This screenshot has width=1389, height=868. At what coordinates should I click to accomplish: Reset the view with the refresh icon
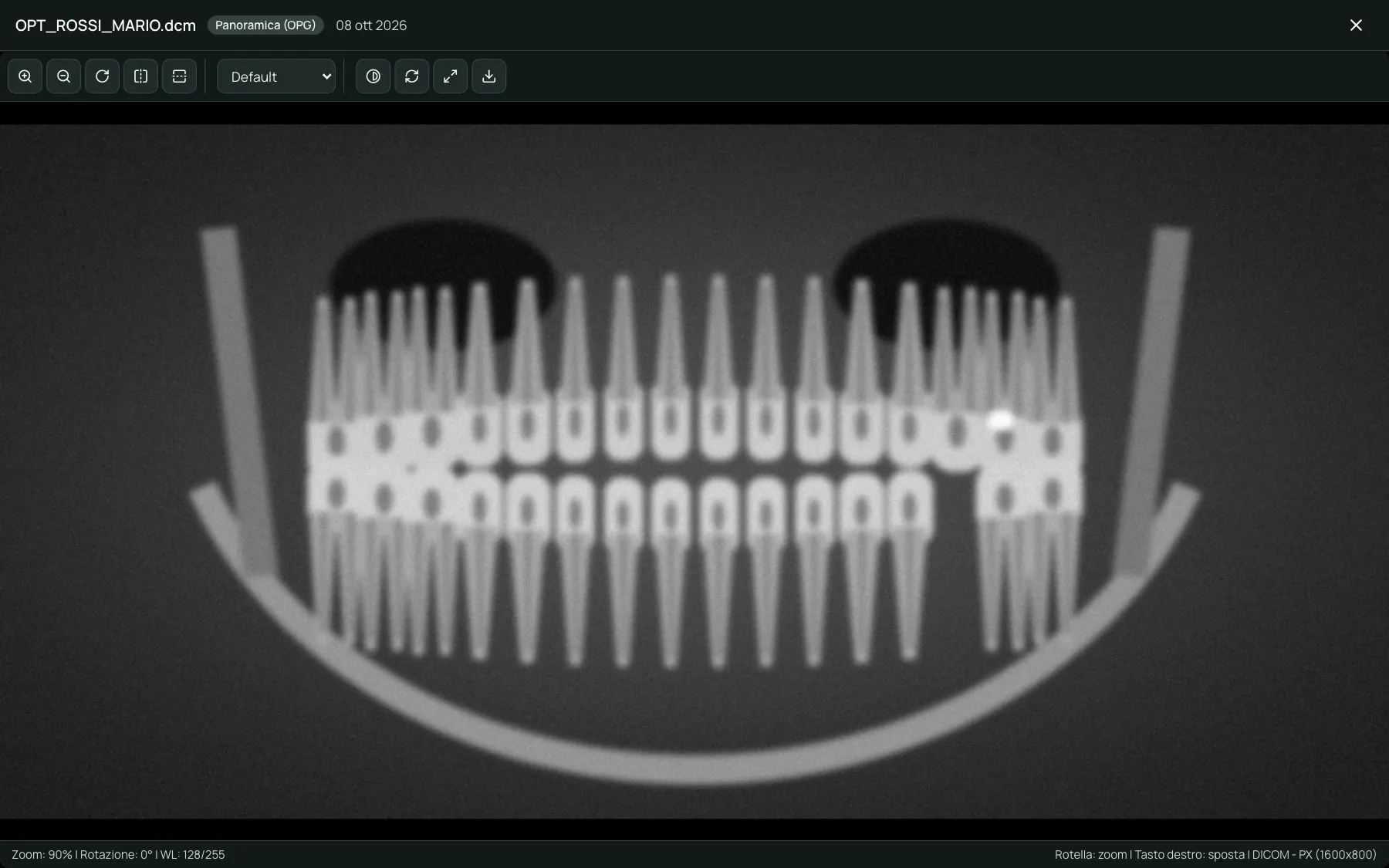(x=411, y=76)
